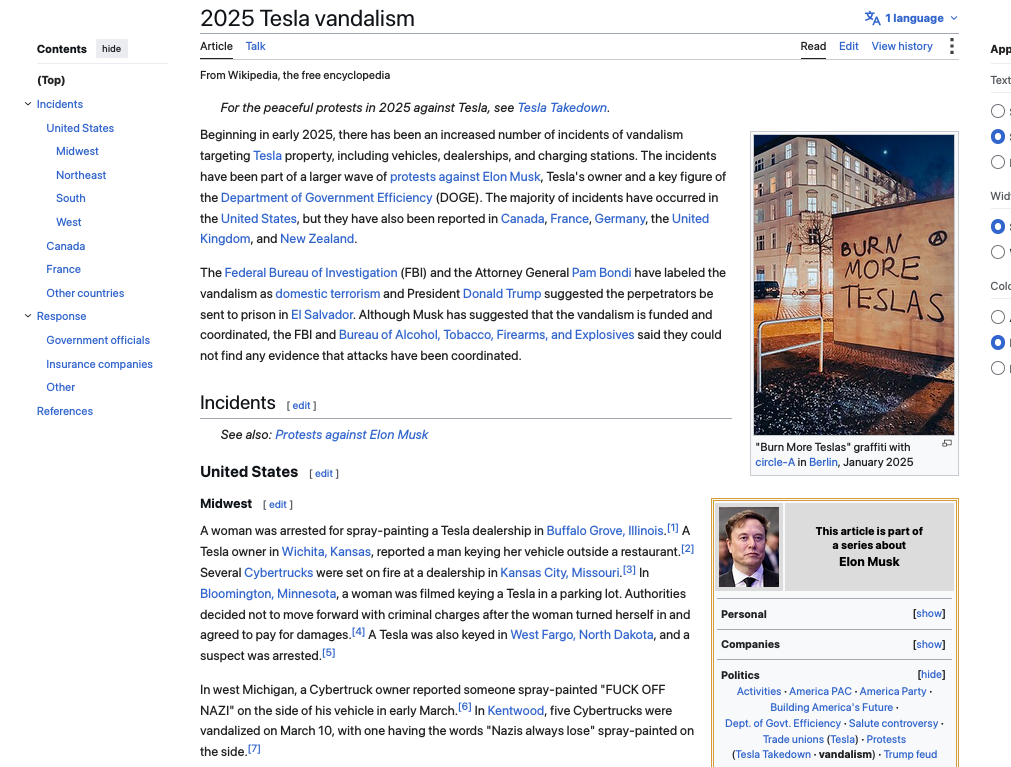Show the Personal section of Elon Musk sidebar
The width and height of the screenshot is (1011, 767).
929,614
